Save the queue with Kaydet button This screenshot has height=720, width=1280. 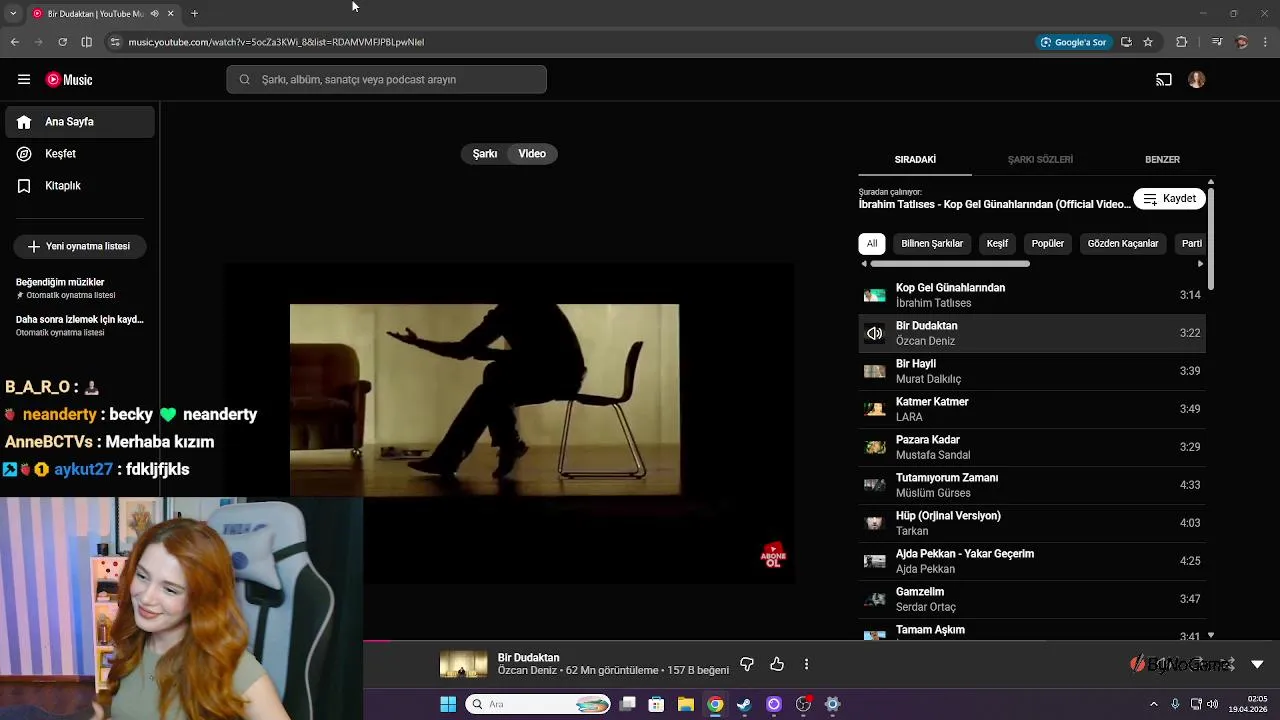1169,199
